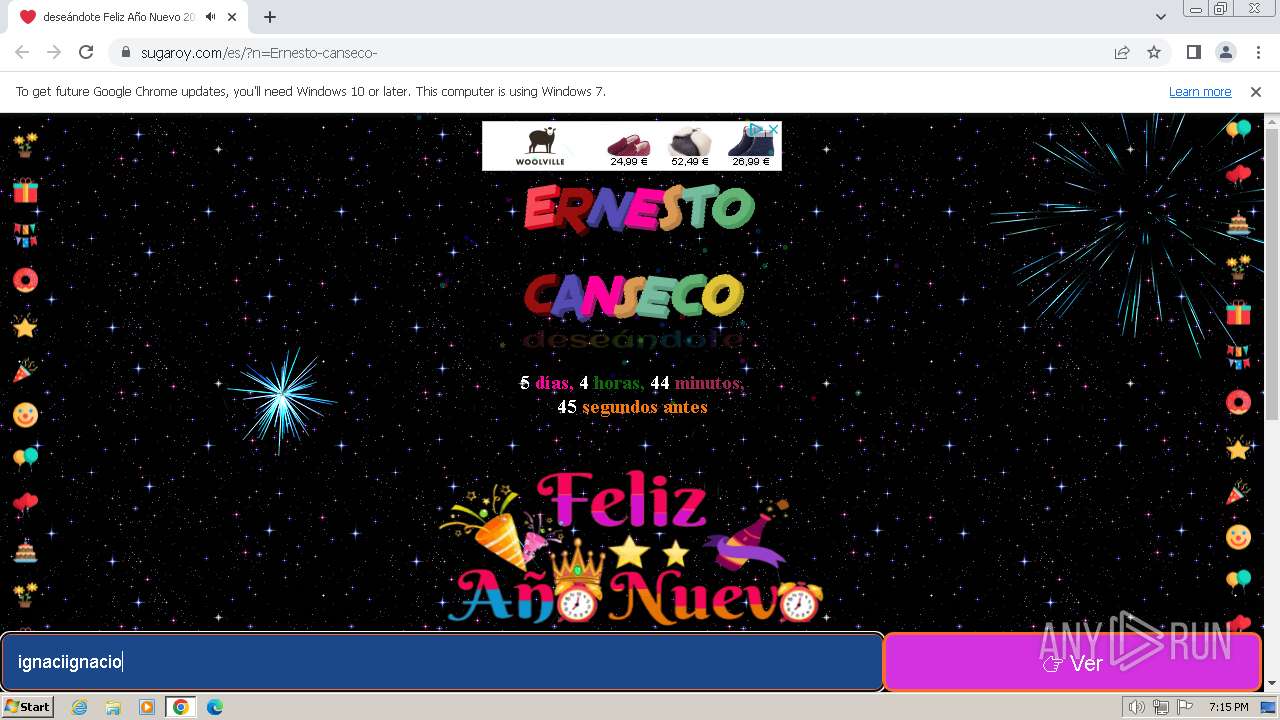This screenshot has height=720, width=1280.
Task: View site information via lock icon
Action: pos(126,52)
